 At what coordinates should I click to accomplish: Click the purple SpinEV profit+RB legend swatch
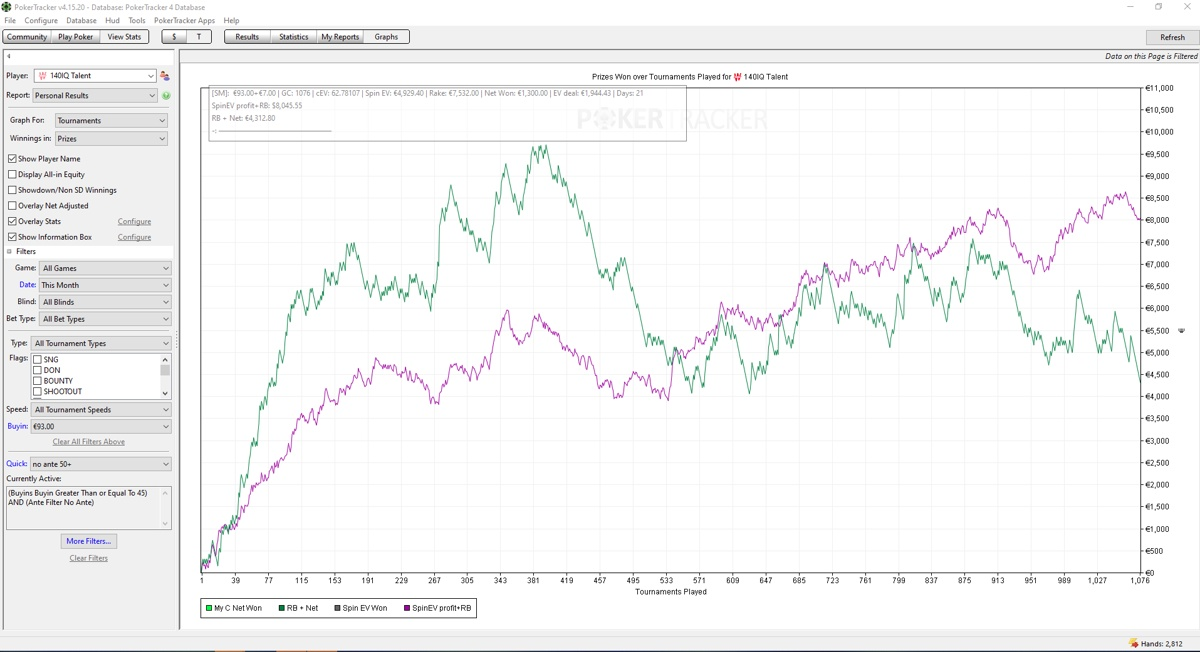point(407,608)
